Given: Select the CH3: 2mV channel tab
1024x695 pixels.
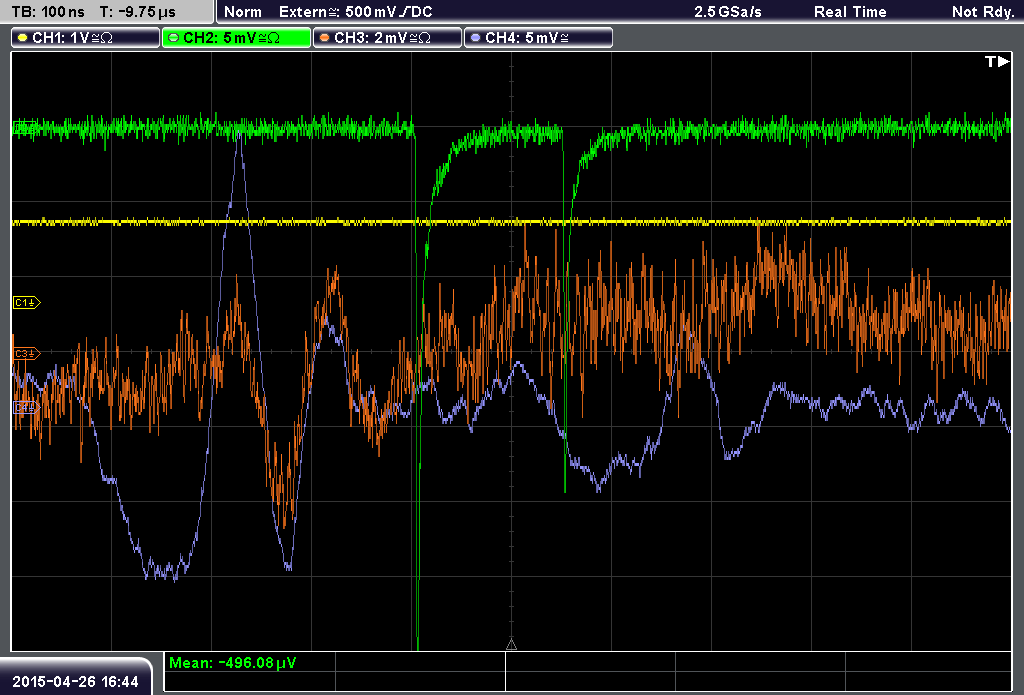Looking at the screenshot, I should (x=387, y=38).
